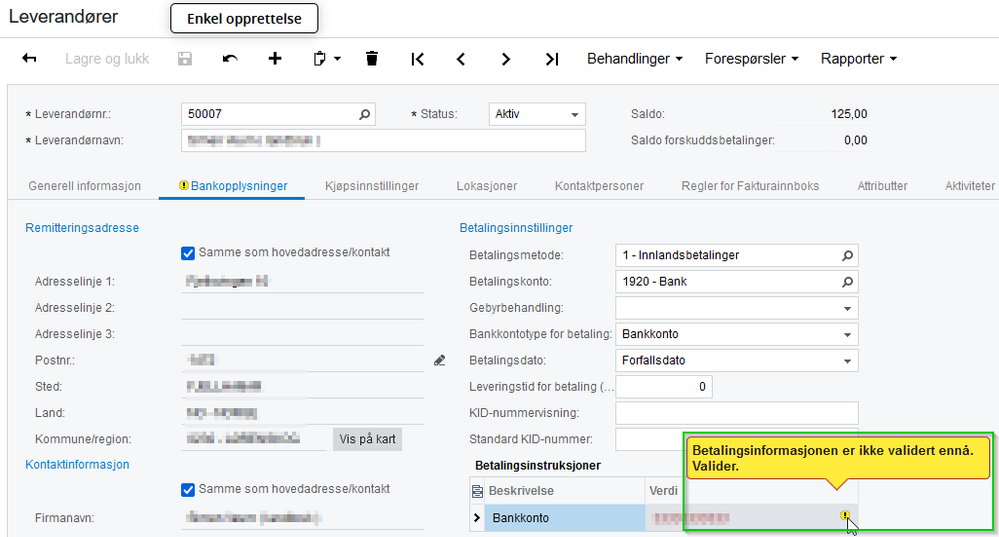Screen dimensions: 999x537
Task: Open lookup for Leverandørnr. field
Action: coord(364,115)
